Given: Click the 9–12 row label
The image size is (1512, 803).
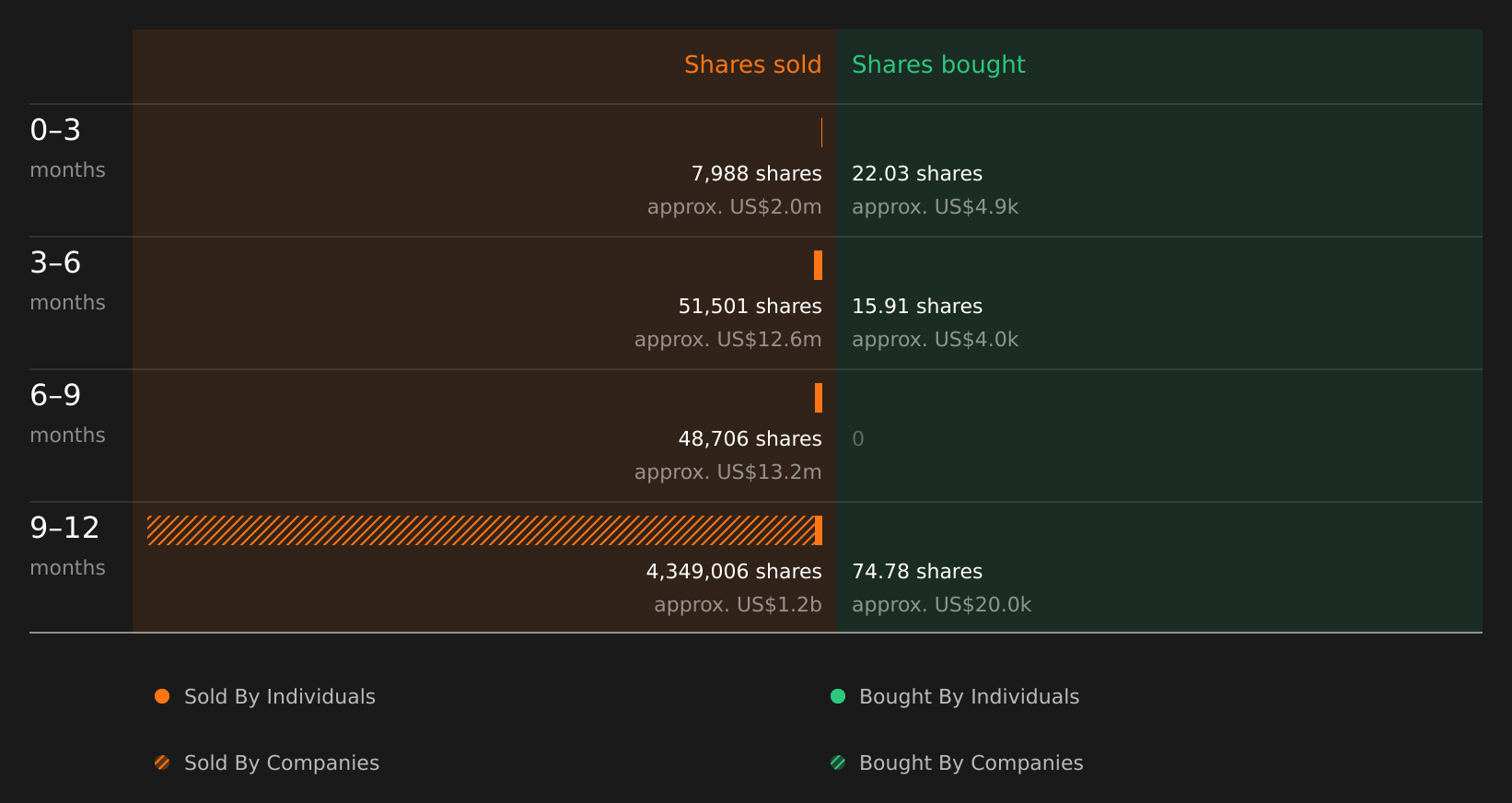Looking at the screenshot, I should coord(64,528).
